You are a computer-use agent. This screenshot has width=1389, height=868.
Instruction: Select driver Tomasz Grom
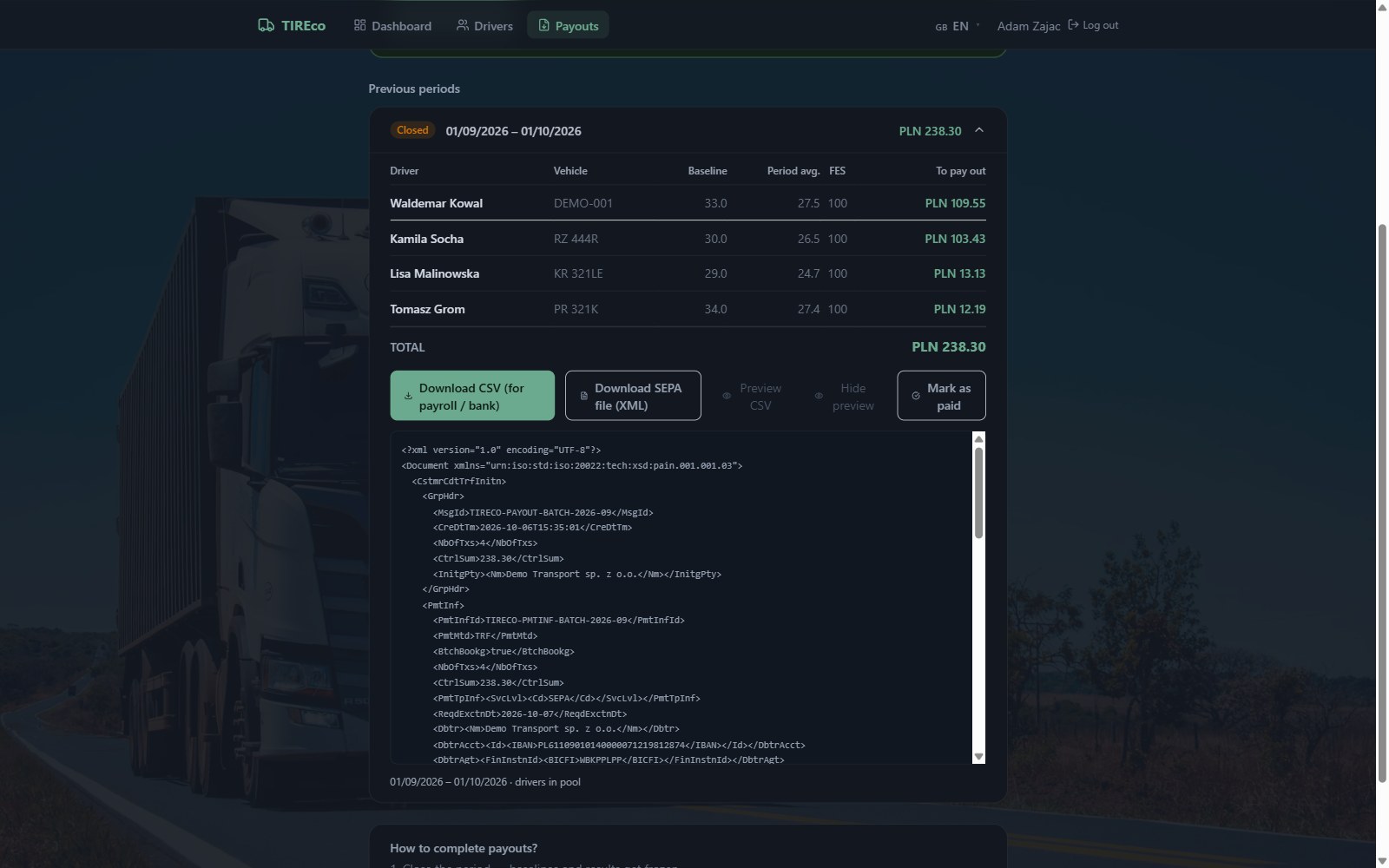[x=427, y=309]
